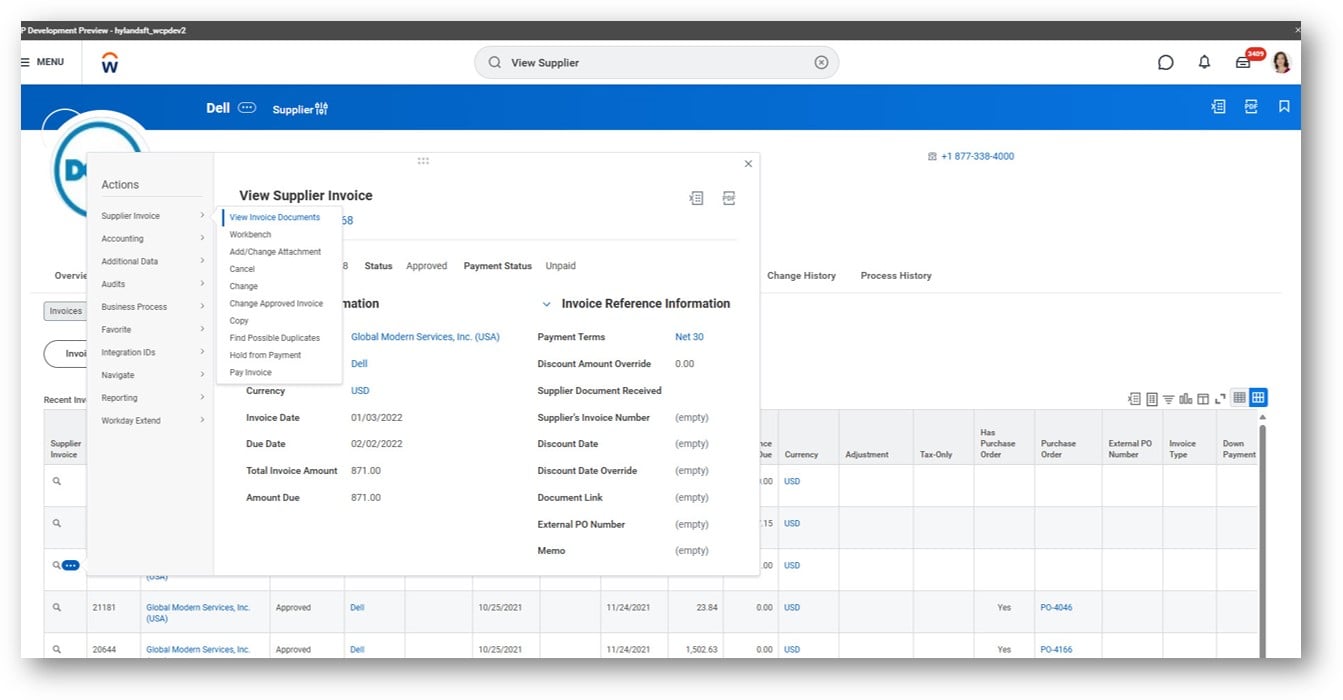Click magnifier preview for invoice 21181
Image resolution: width=1343 pixels, height=700 pixels.
[x=57, y=607]
